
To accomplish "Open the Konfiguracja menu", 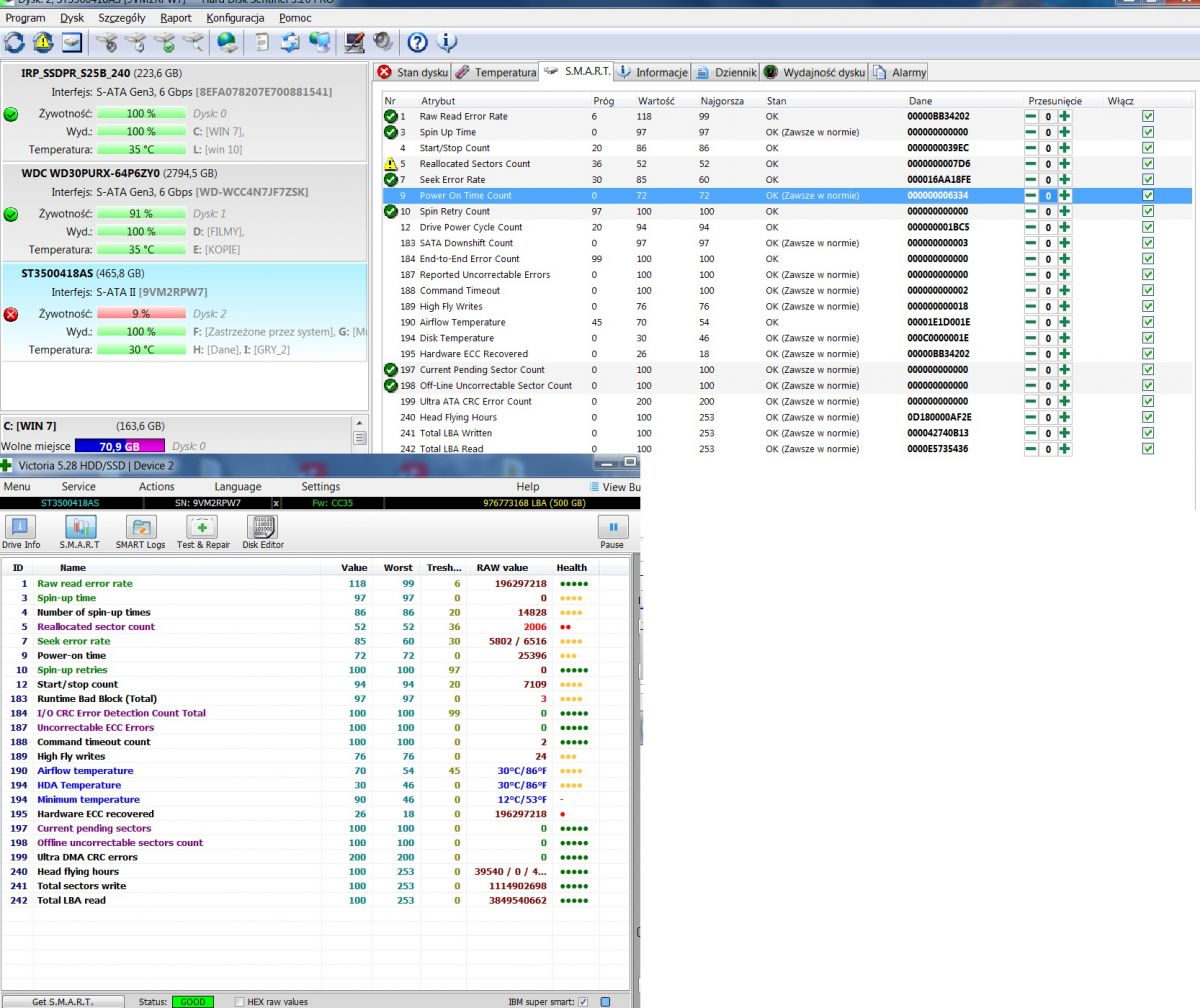I will (236, 18).
